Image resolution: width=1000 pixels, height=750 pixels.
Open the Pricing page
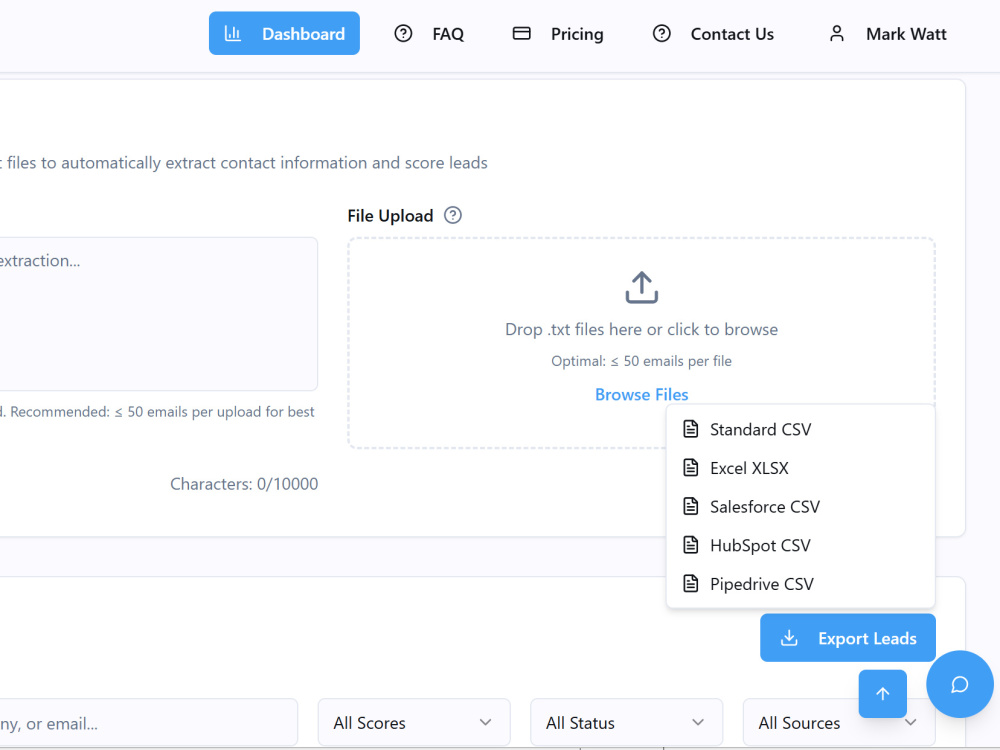558,33
